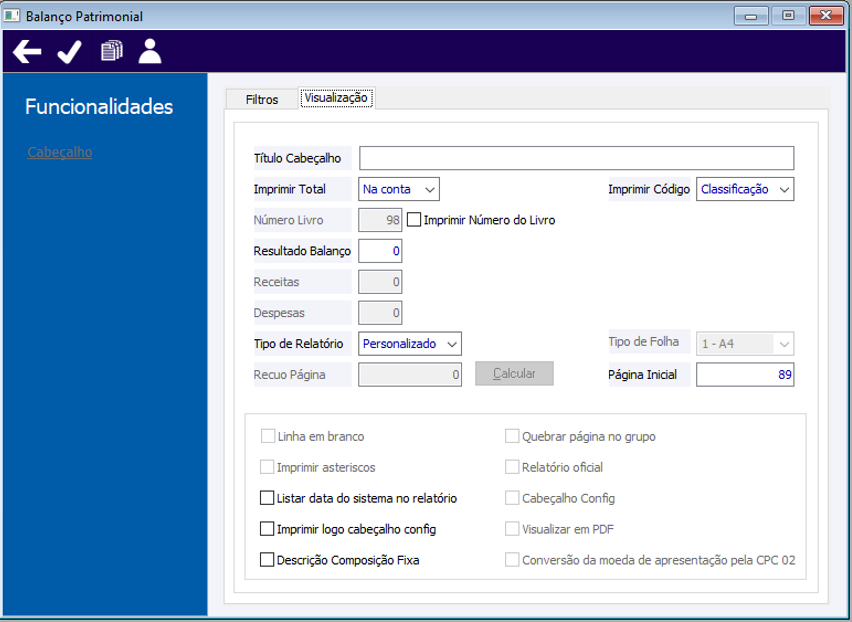Open the Imprimir Total dropdown

pos(399,190)
